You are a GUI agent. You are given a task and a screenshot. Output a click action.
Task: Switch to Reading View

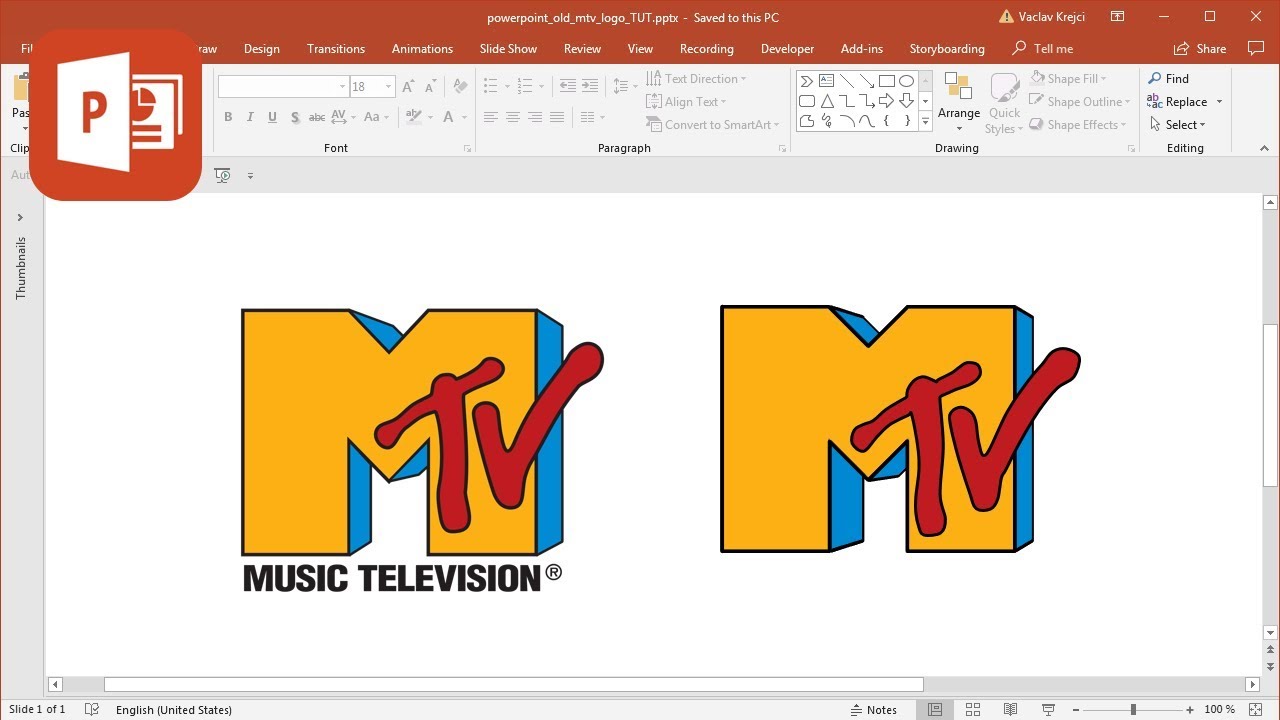pyautogui.click(x=1010, y=710)
